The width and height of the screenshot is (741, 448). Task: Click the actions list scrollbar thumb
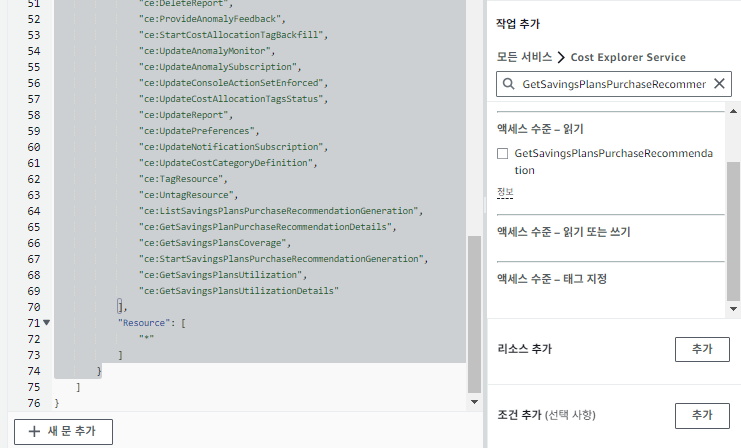tap(733, 231)
